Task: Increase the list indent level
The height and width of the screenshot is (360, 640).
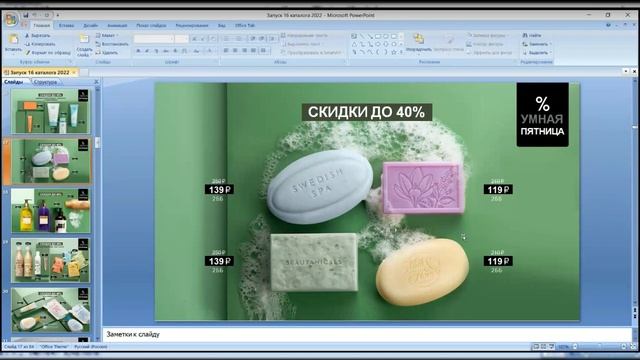Action: pos(262,39)
